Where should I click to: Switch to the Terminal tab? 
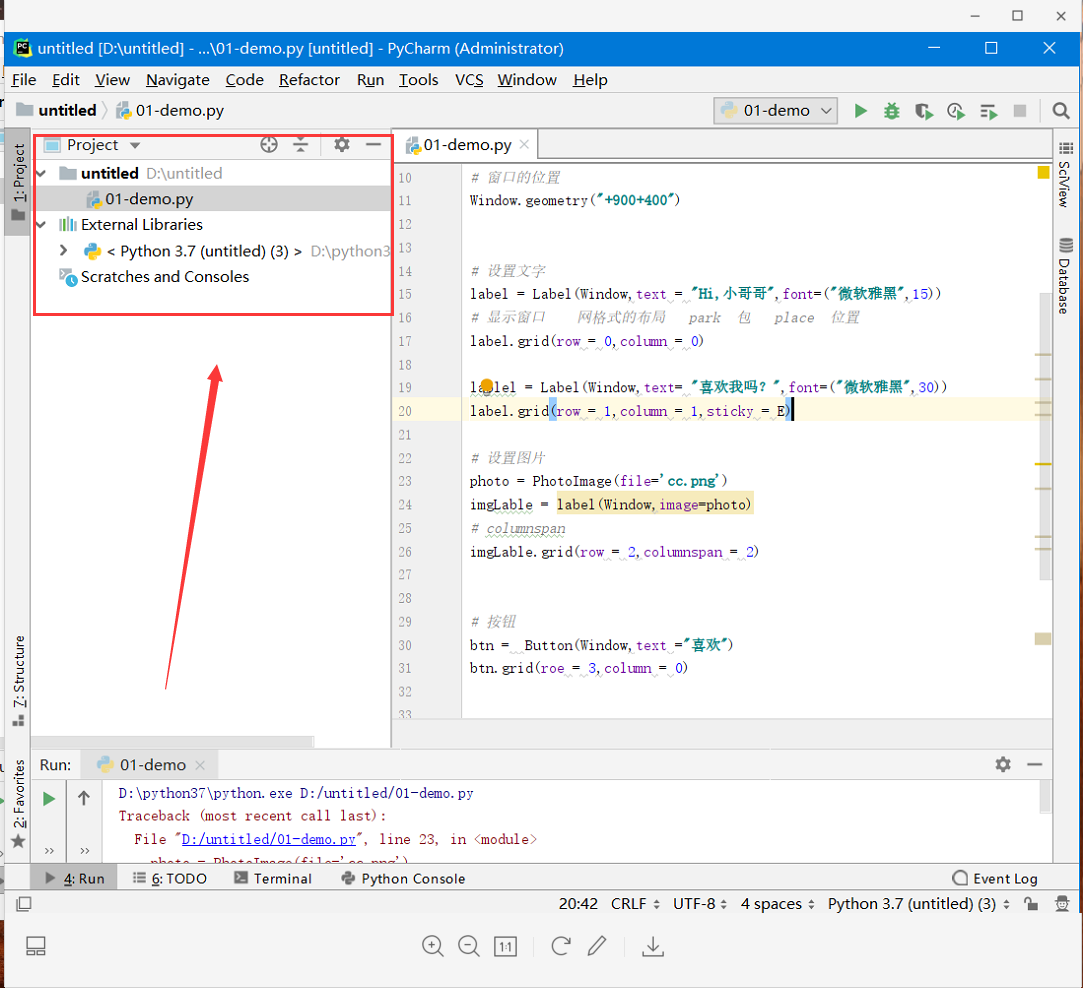click(x=273, y=878)
